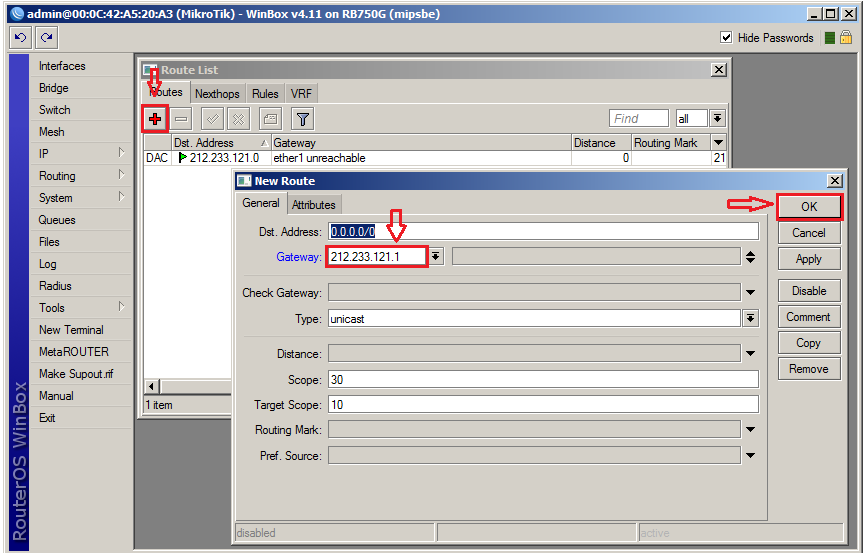Click the Undo arrow icon
This screenshot has width=864, height=554.
point(20,37)
